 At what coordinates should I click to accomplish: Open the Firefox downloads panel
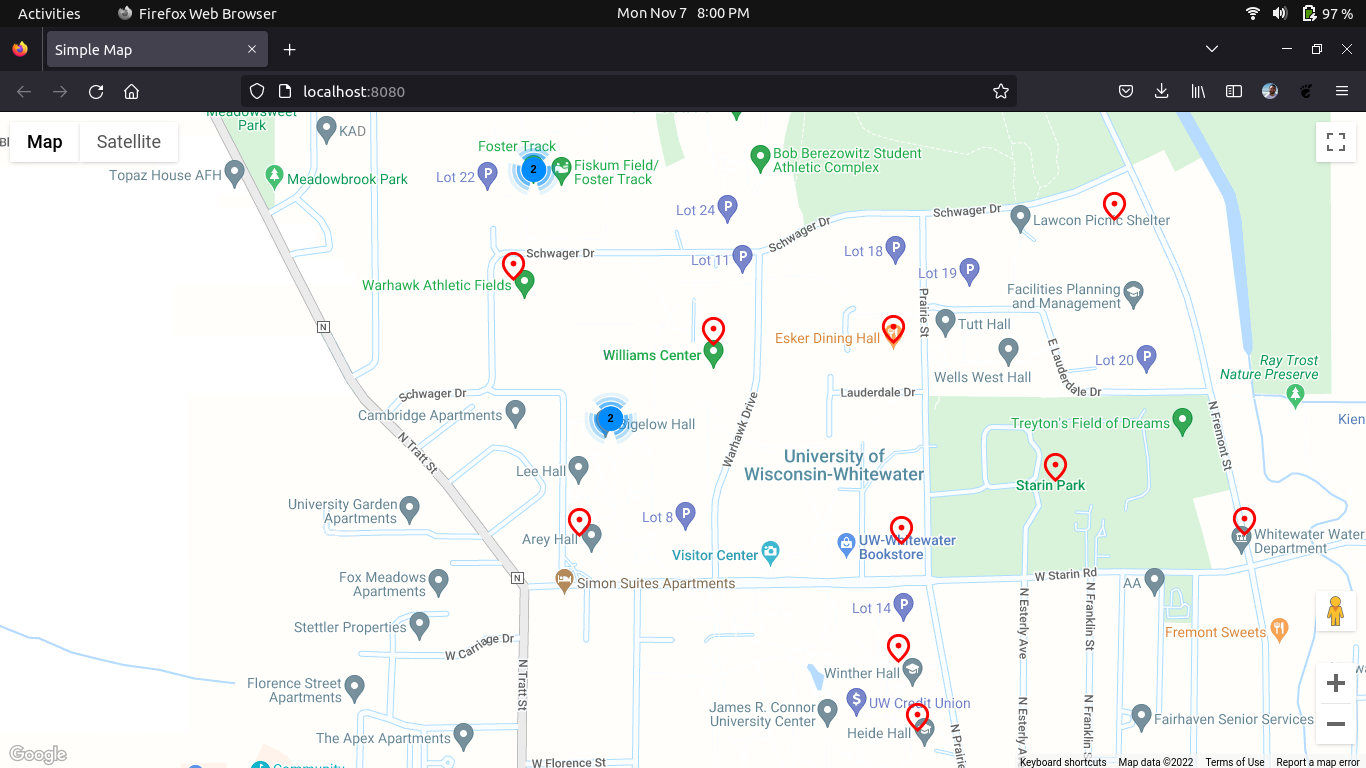(1161, 91)
